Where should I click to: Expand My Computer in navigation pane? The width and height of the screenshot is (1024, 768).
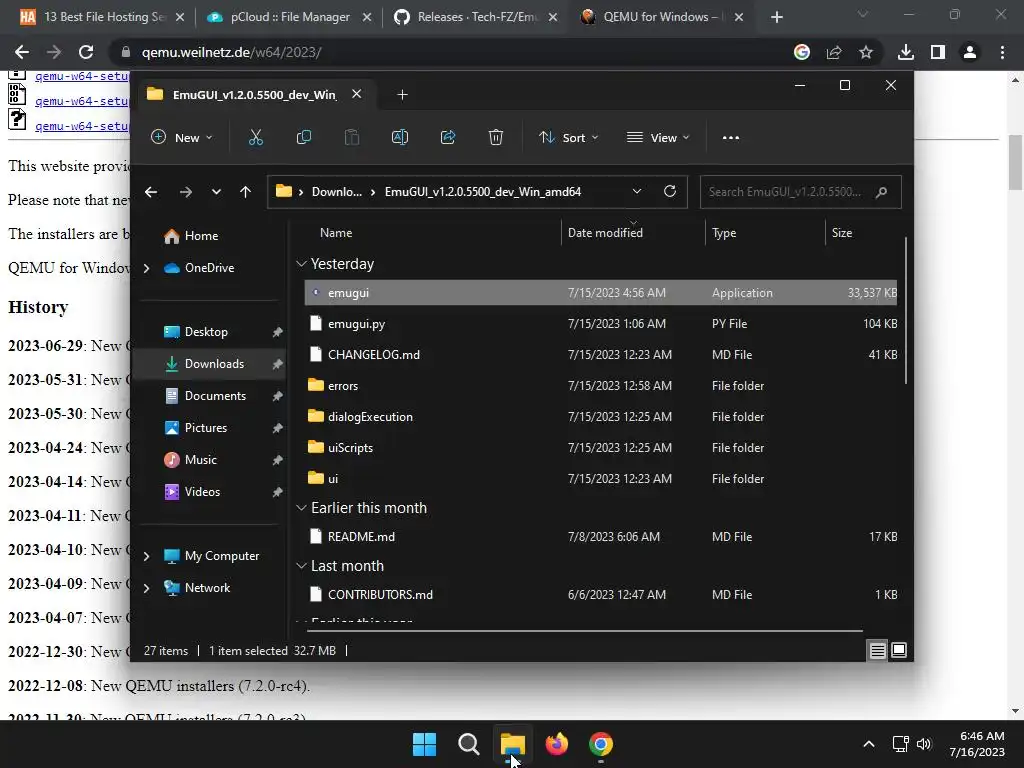[x=146, y=556]
